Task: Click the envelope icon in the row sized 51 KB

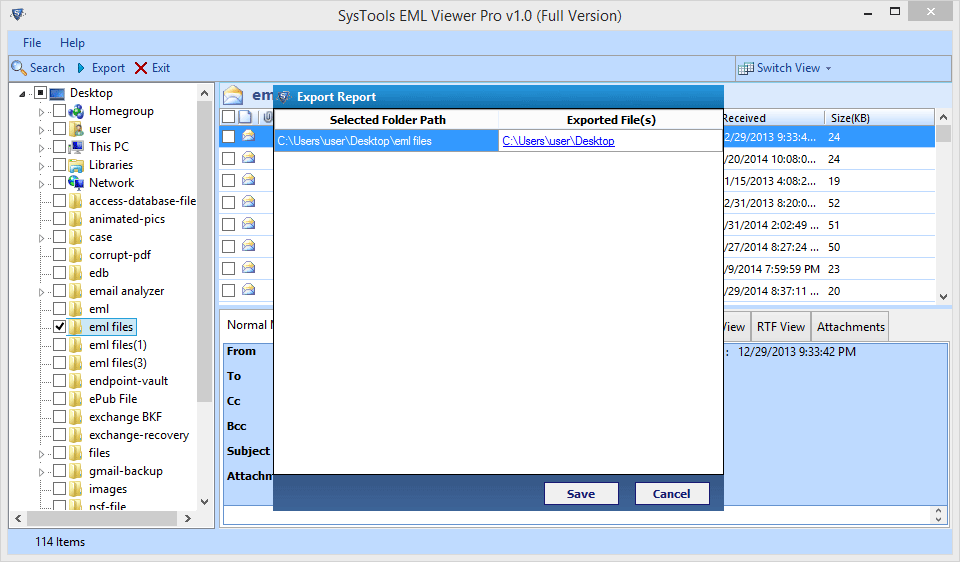Action: tap(248, 224)
